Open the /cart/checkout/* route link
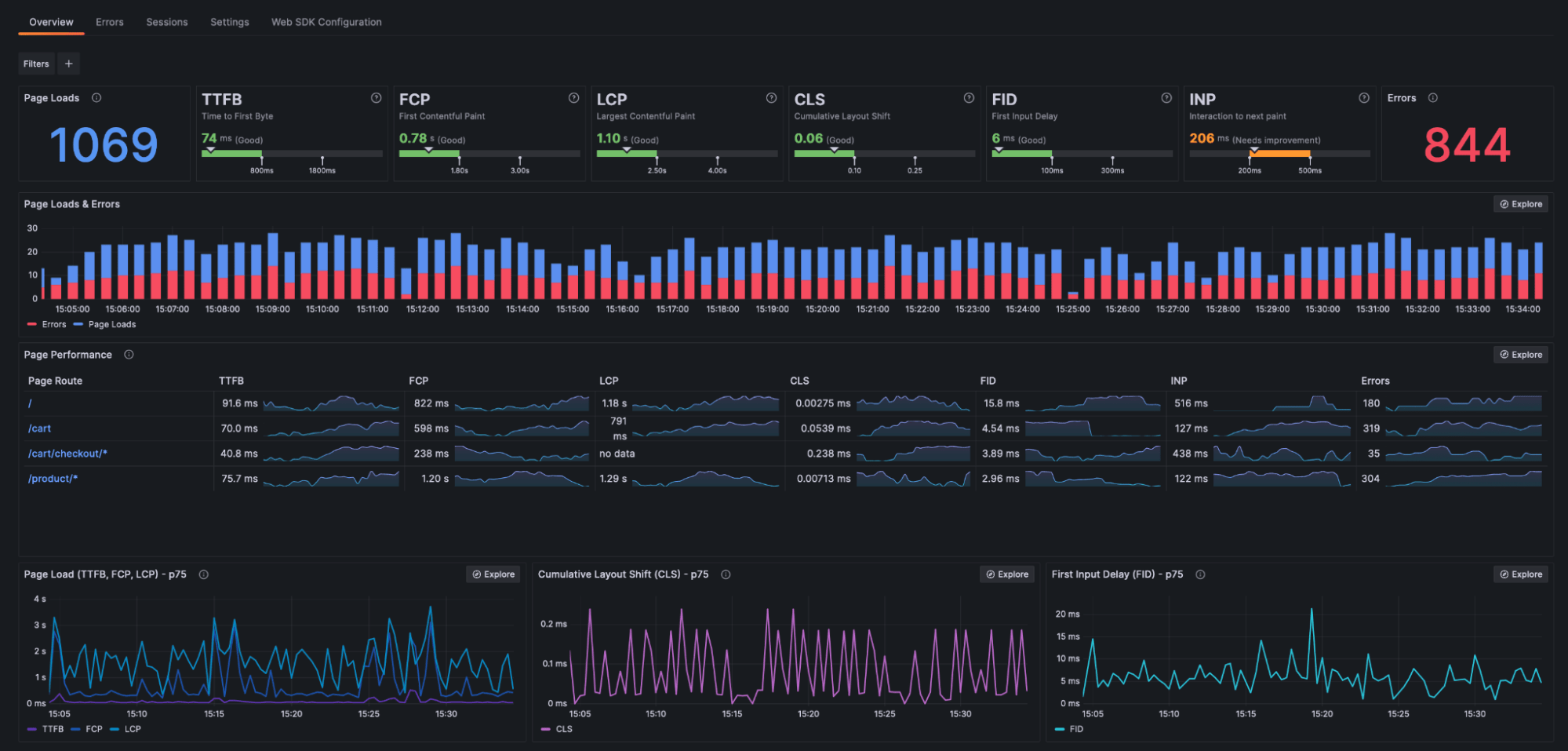Screen dimensions: 1568x751 click(x=67, y=453)
